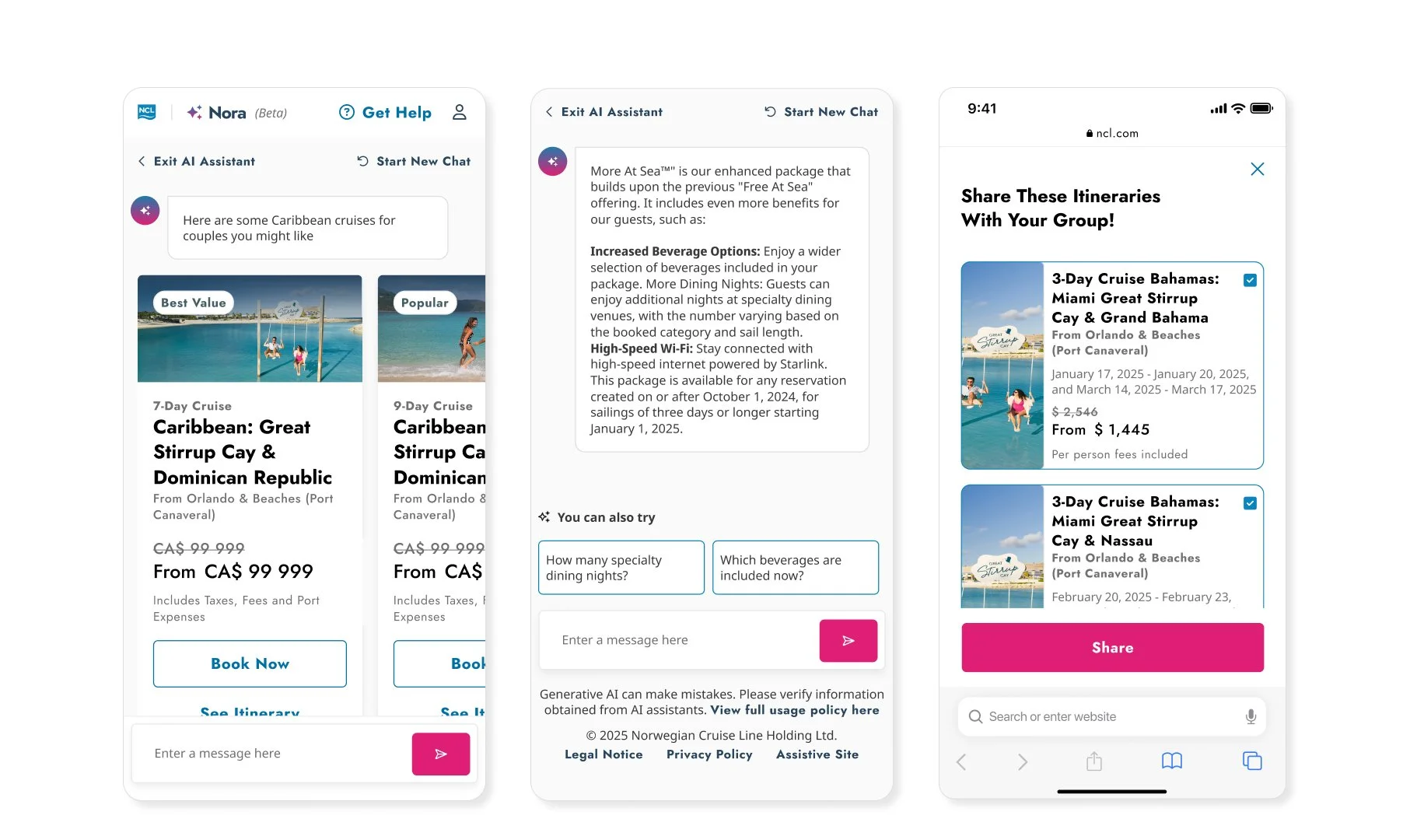
Task: Click the NCL logo icon
Action: pos(147,112)
